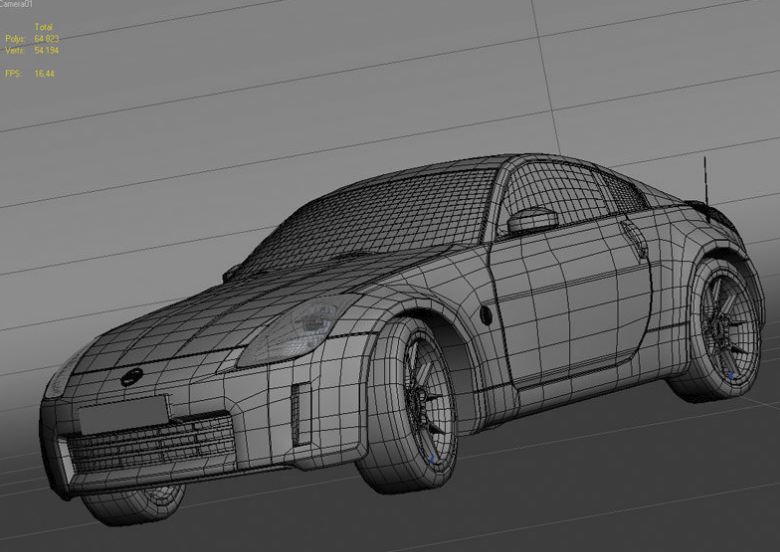780x552 pixels.
Task: Open the Camera01 viewport label menu
Action: coord(16,4)
